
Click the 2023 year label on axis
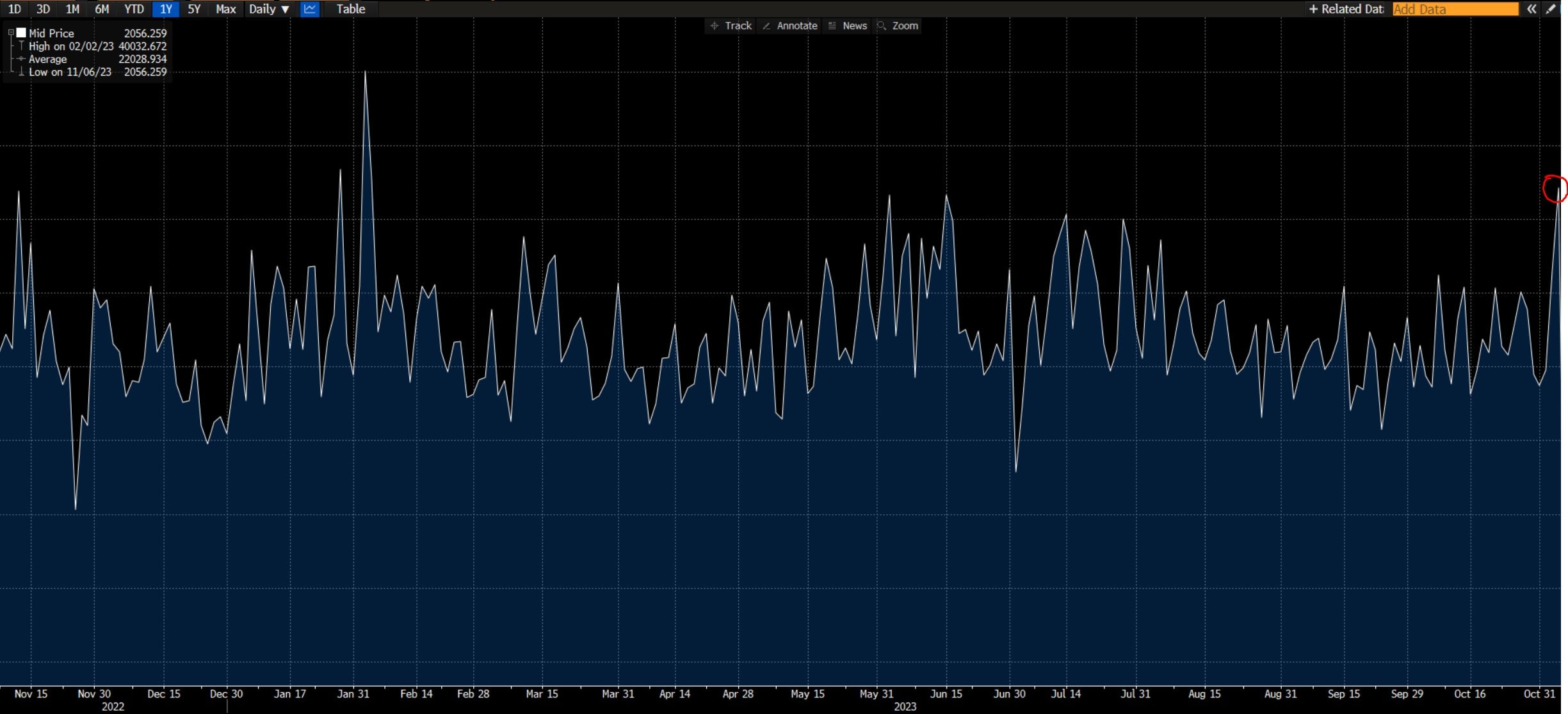click(x=905, y=706)
